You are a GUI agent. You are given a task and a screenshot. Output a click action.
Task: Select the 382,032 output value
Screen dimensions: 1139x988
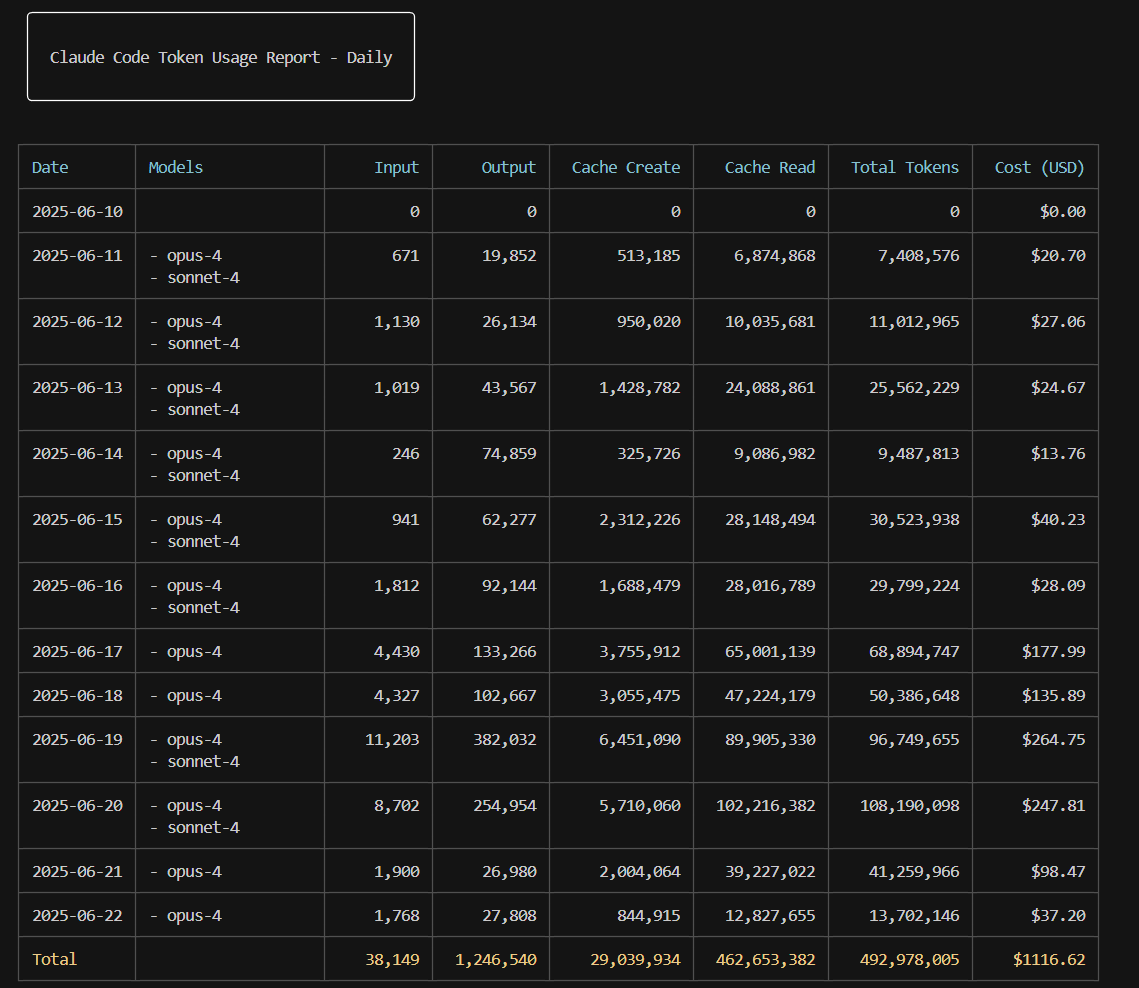click(x=504, y=739)
